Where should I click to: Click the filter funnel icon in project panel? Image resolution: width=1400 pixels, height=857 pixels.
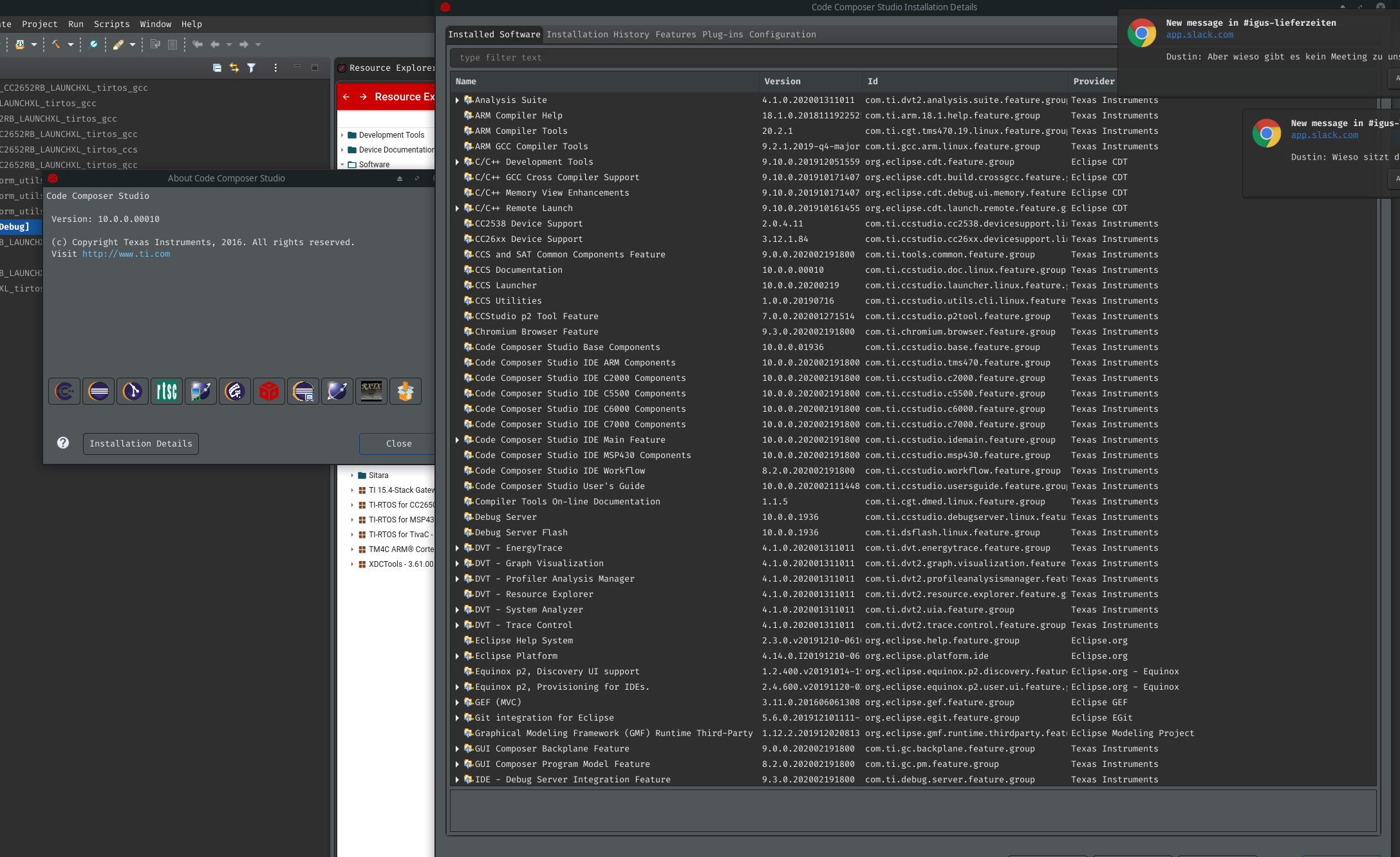pyautogui.click(x=252, y=68)
